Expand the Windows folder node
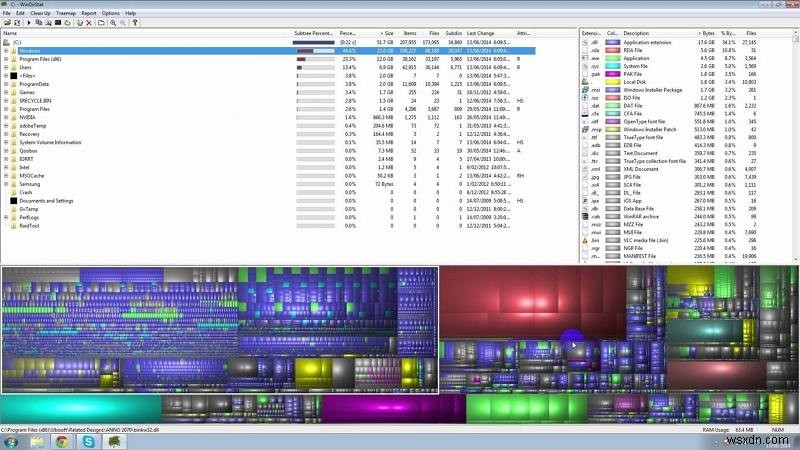 click(x=6, y=51)
